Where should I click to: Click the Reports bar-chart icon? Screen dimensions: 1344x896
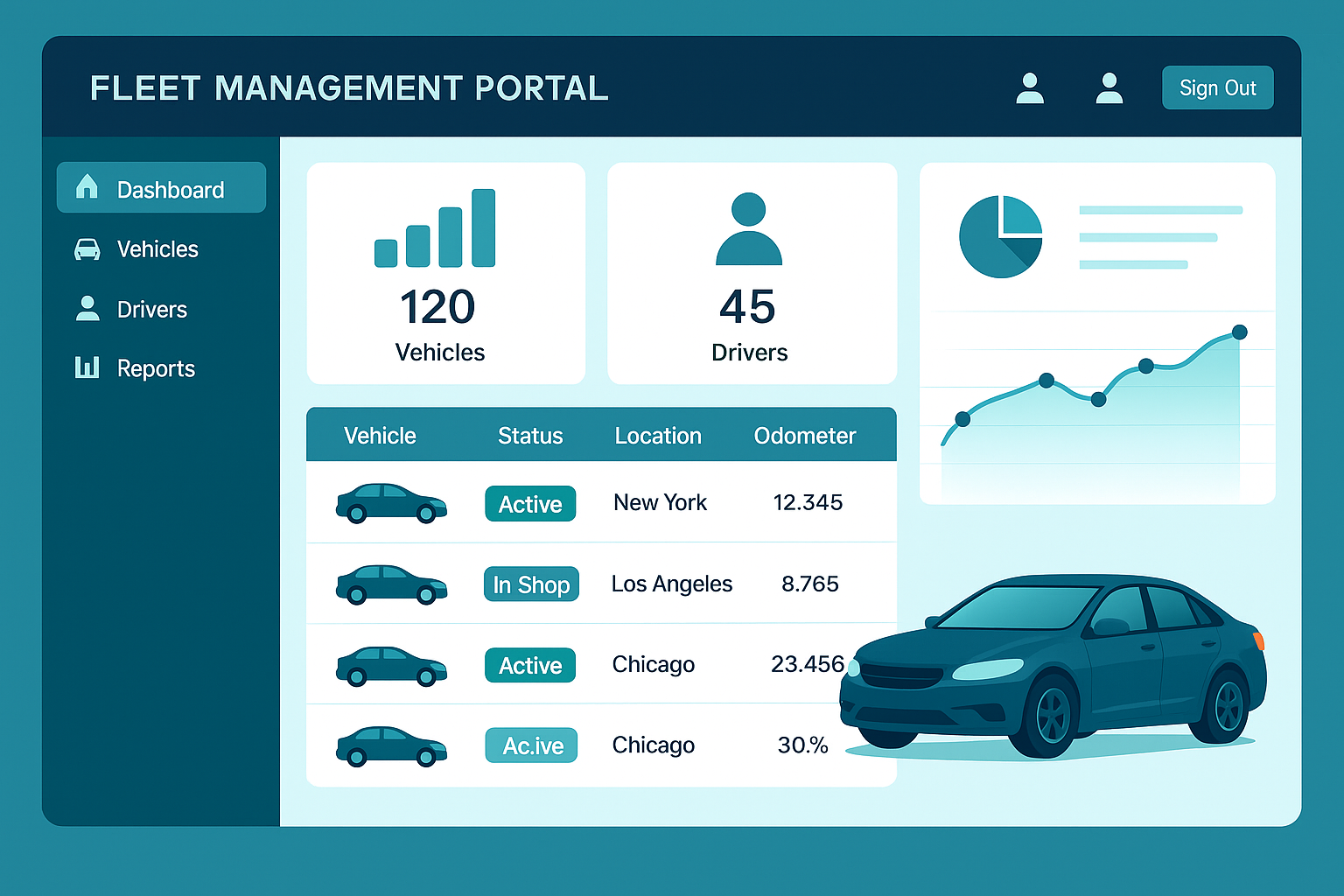[x=87, y=367]
